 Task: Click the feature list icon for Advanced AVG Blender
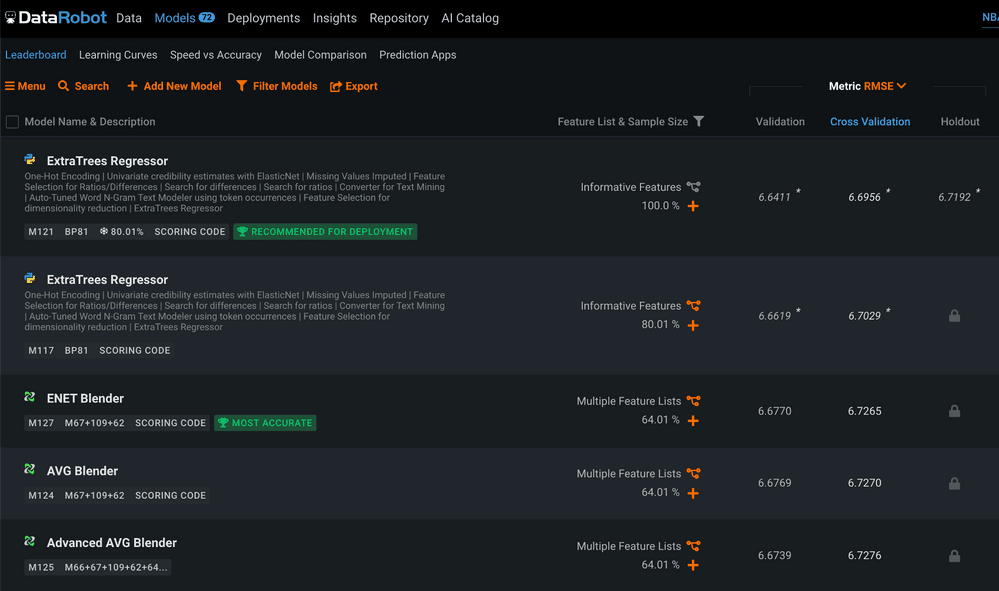click(x=693, y=546)
